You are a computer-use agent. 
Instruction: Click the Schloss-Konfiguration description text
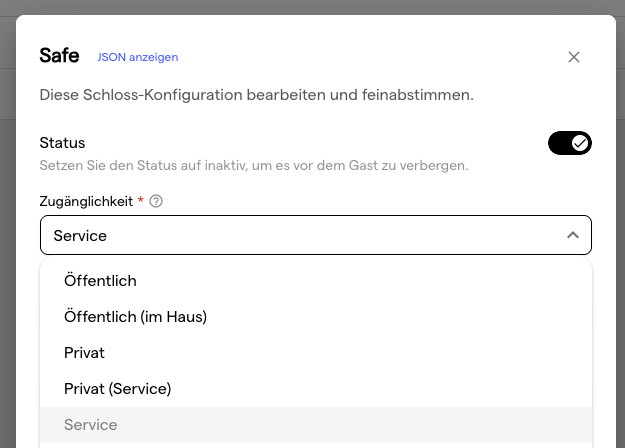pyautogui.click(x=256, y=96)
